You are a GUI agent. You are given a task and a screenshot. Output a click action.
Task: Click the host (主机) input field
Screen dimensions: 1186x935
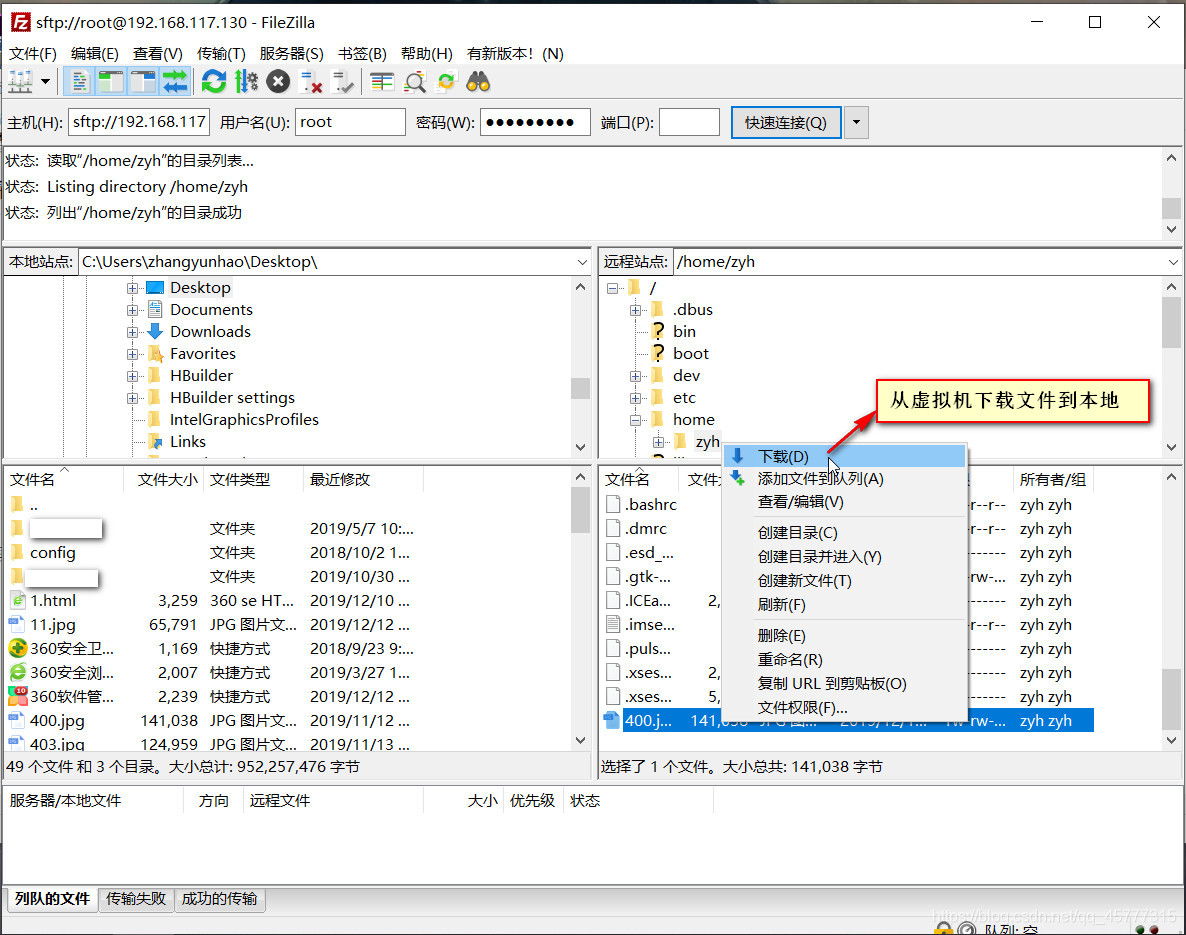138,123
